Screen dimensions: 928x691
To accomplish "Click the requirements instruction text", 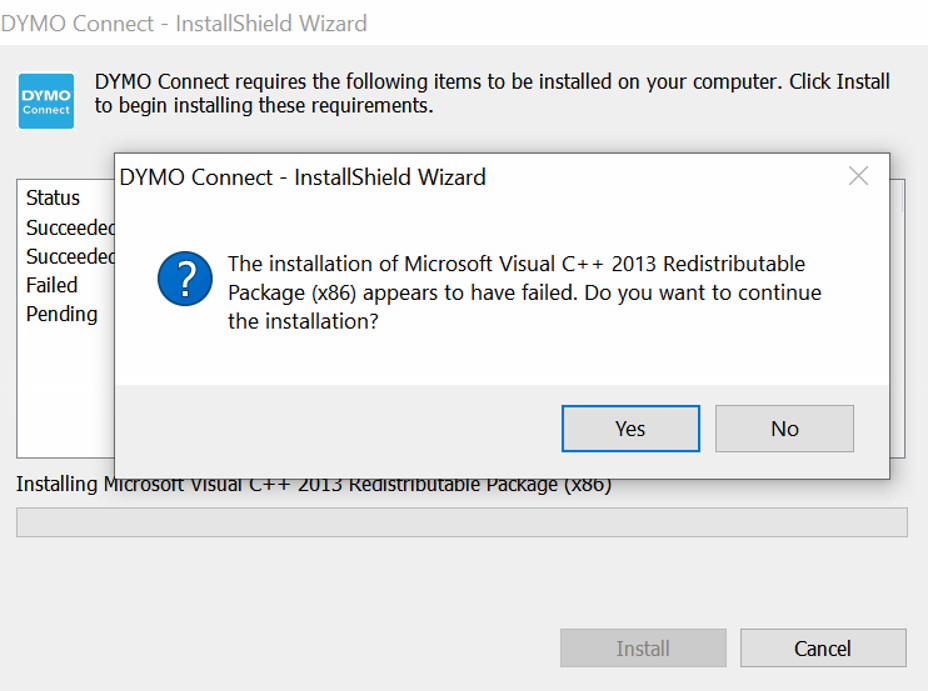I will (490, 93).
